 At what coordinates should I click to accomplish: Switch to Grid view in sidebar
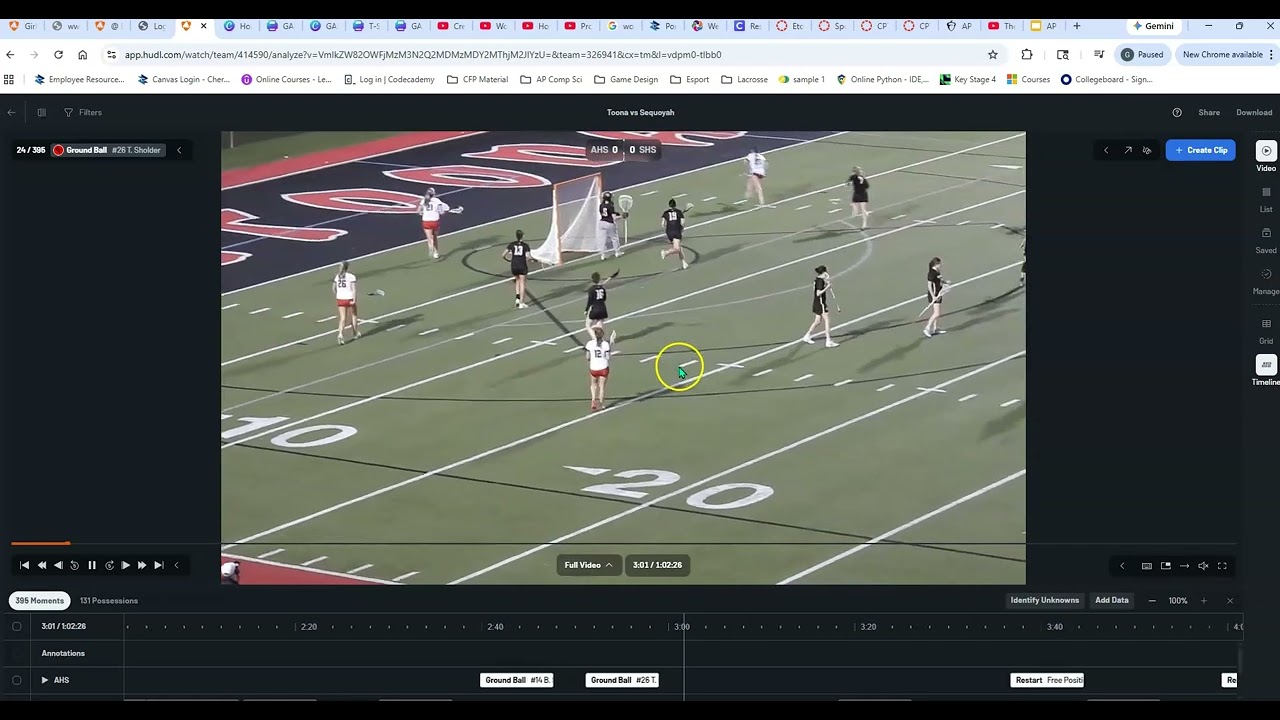(1266, 331)
